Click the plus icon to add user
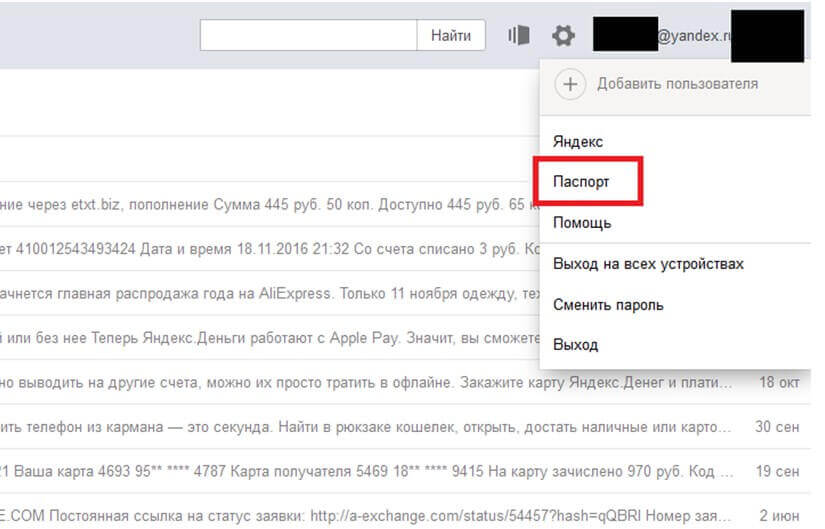This screenshot has height=529, width=825. 570,84
